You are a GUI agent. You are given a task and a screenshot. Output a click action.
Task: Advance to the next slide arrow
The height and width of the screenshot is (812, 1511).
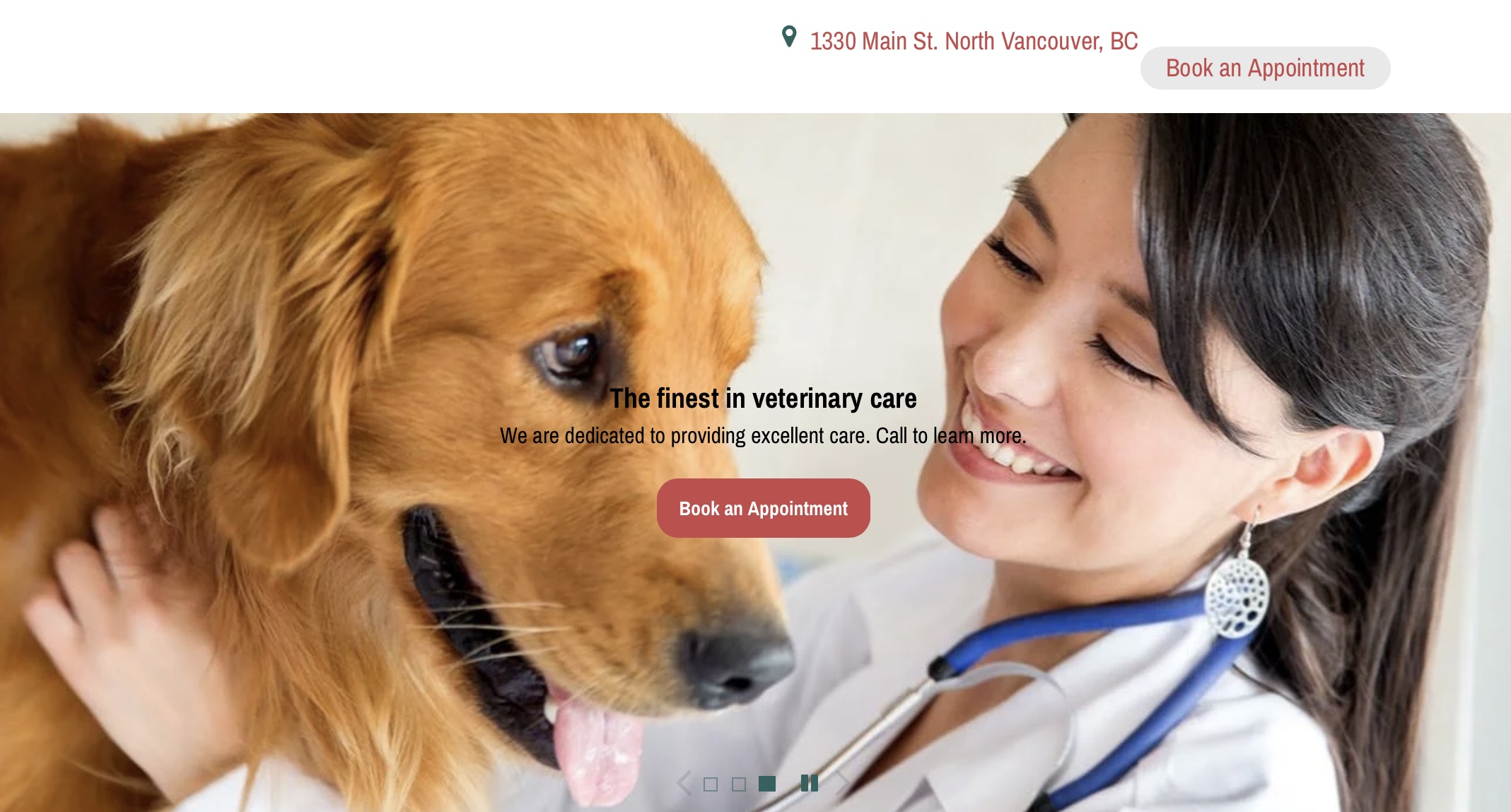tap(843, 783)
